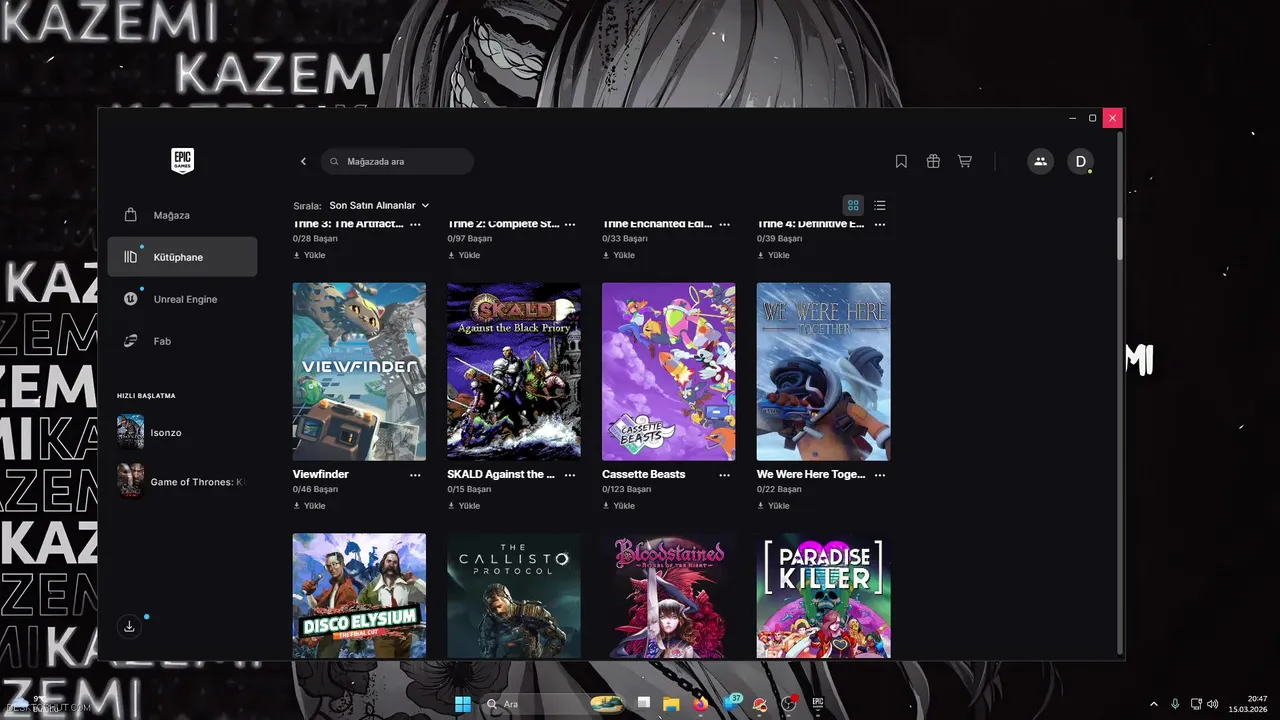This screenshot has height=720, width=1280.
Task: Open volume control in system tray
Action: (x=1213, y=704)
